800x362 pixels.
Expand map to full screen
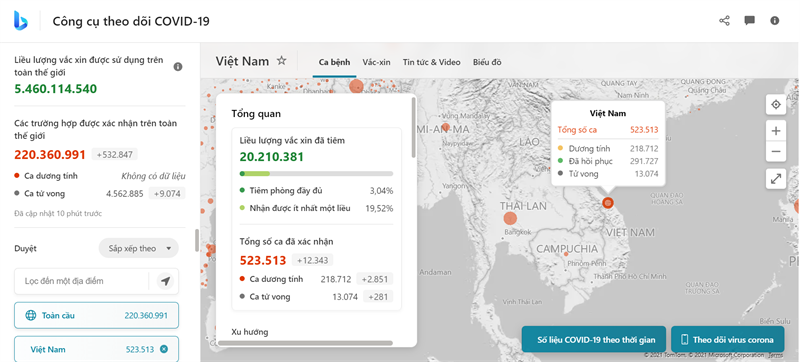point(776,179)
